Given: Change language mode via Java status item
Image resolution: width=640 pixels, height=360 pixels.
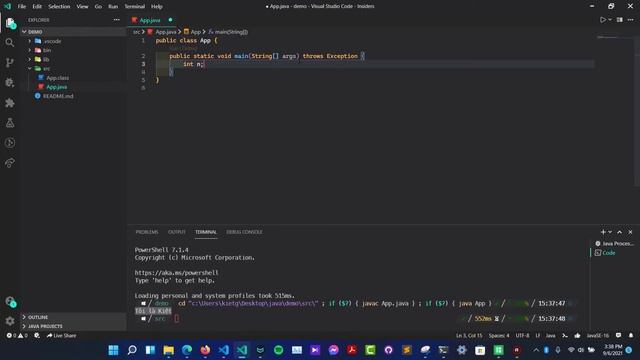Looking at the screenshot, I should click(551, 336).
